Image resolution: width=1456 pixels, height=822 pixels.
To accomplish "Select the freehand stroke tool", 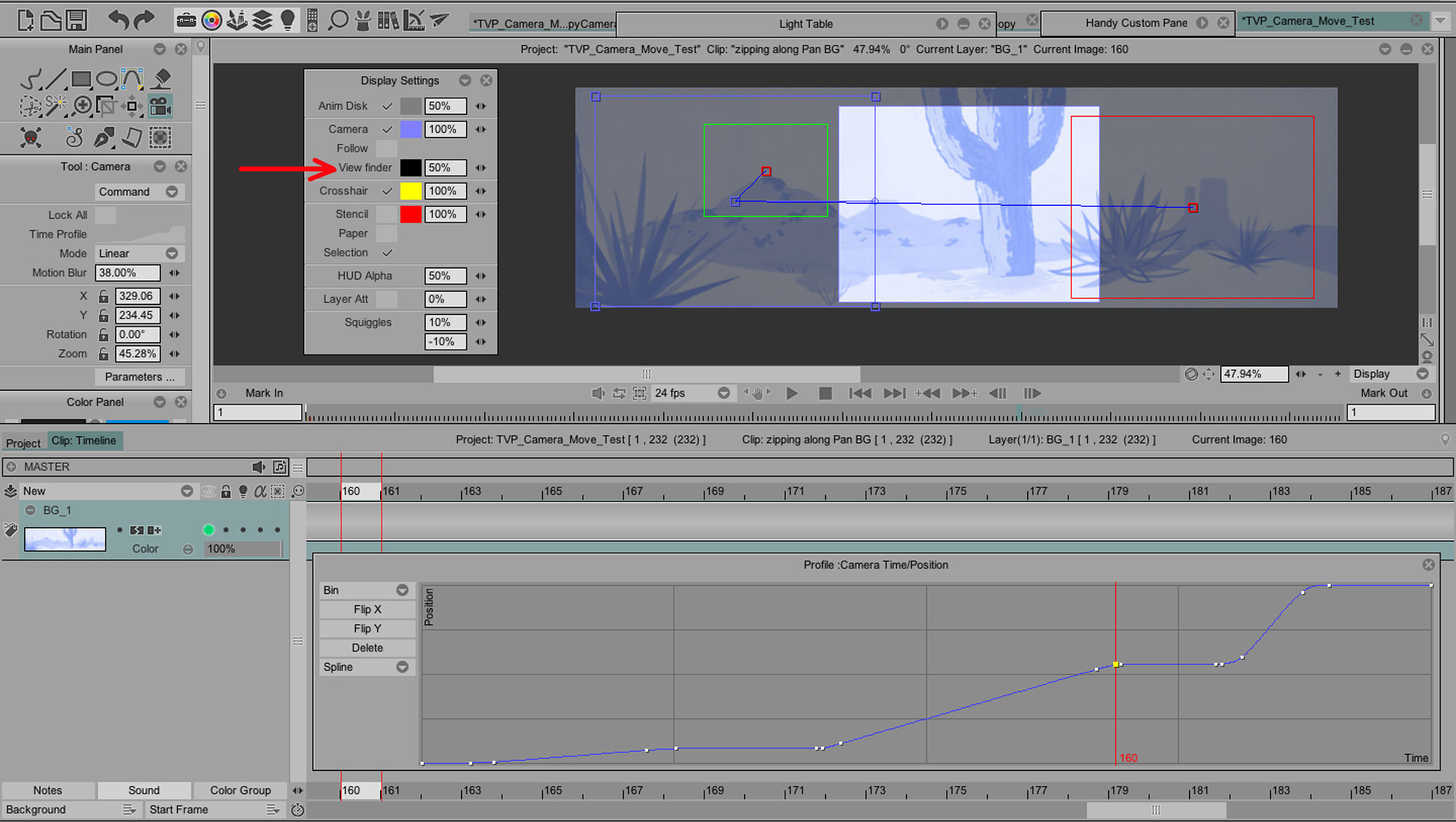I will click(x=31, y=79).
